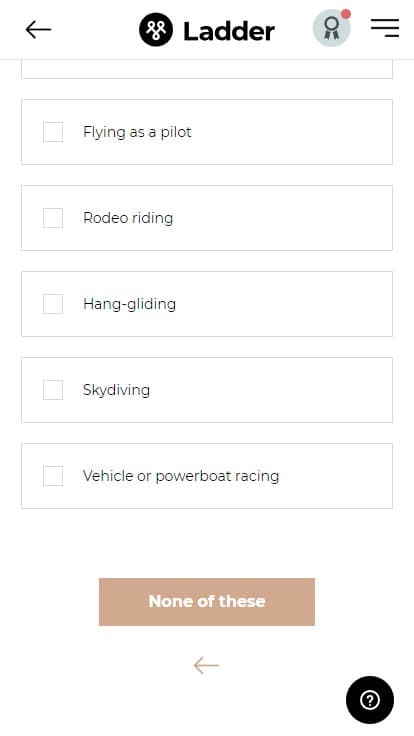Click the None of these button
The height and width of the screenshot is (736, 414).
tap(207, 602)
